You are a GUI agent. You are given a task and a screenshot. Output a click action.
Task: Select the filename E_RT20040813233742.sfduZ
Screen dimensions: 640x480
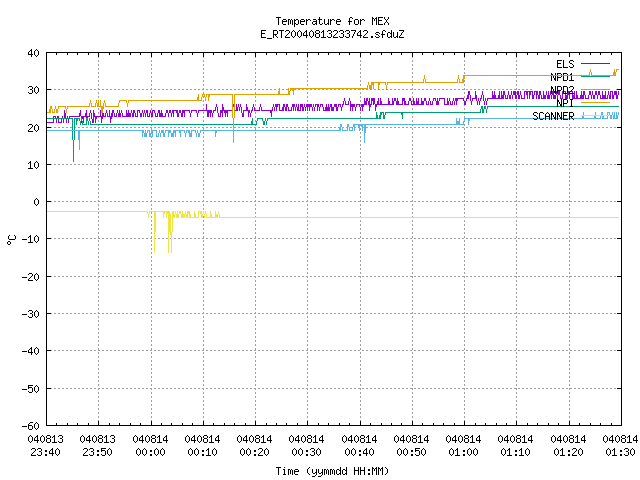332,34
